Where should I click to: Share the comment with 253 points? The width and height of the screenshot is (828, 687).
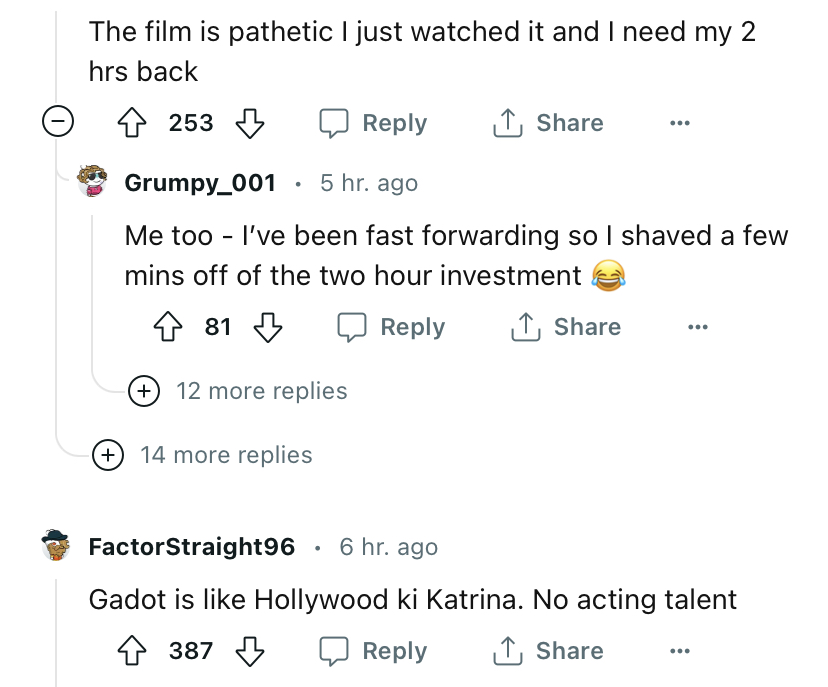point(548,123)
